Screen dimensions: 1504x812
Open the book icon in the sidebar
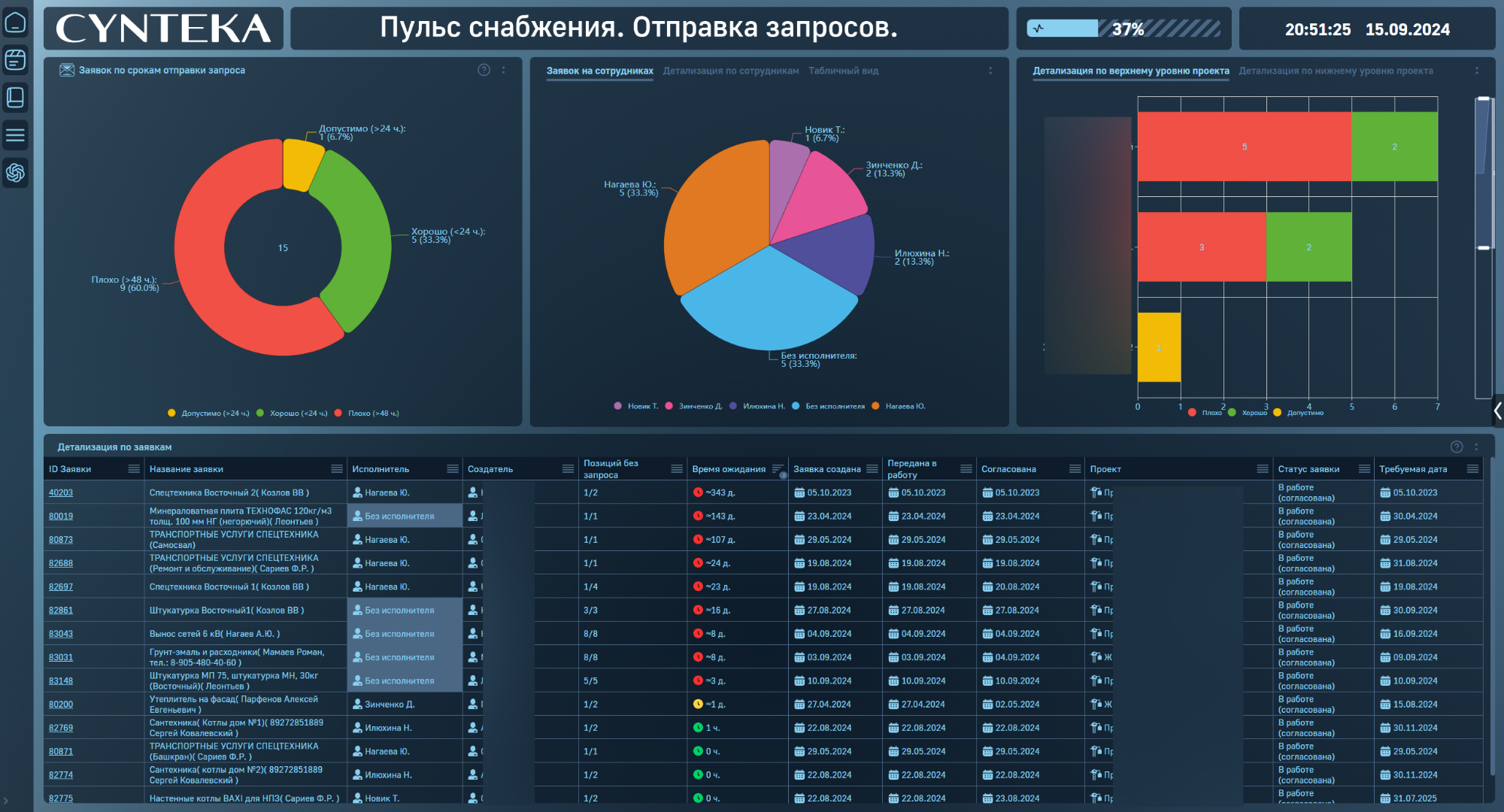coord(15,97)
